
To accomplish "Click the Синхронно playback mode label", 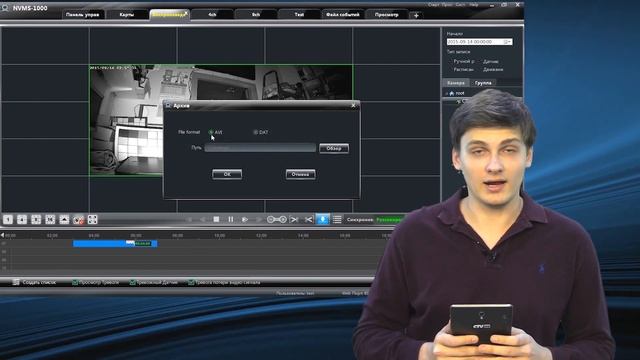I will click(360, 220).
